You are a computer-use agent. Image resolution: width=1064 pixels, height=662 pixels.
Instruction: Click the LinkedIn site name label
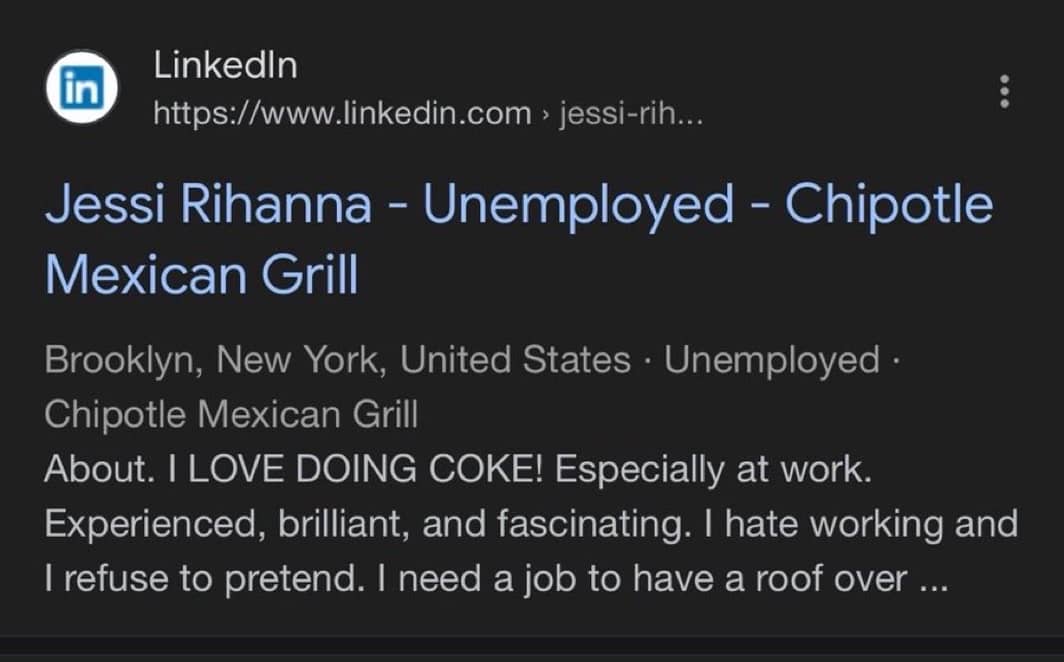point(225,66)
